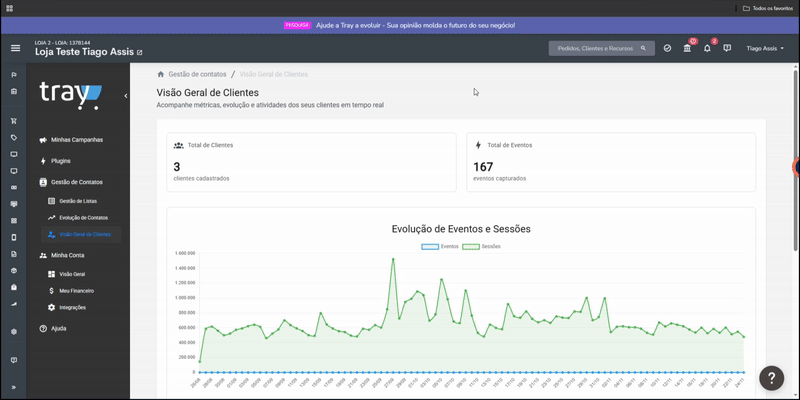The width and height of the screenshot is (800, 400).
Task: Click the notifications bell icon
Action: [x=707, y=48]
